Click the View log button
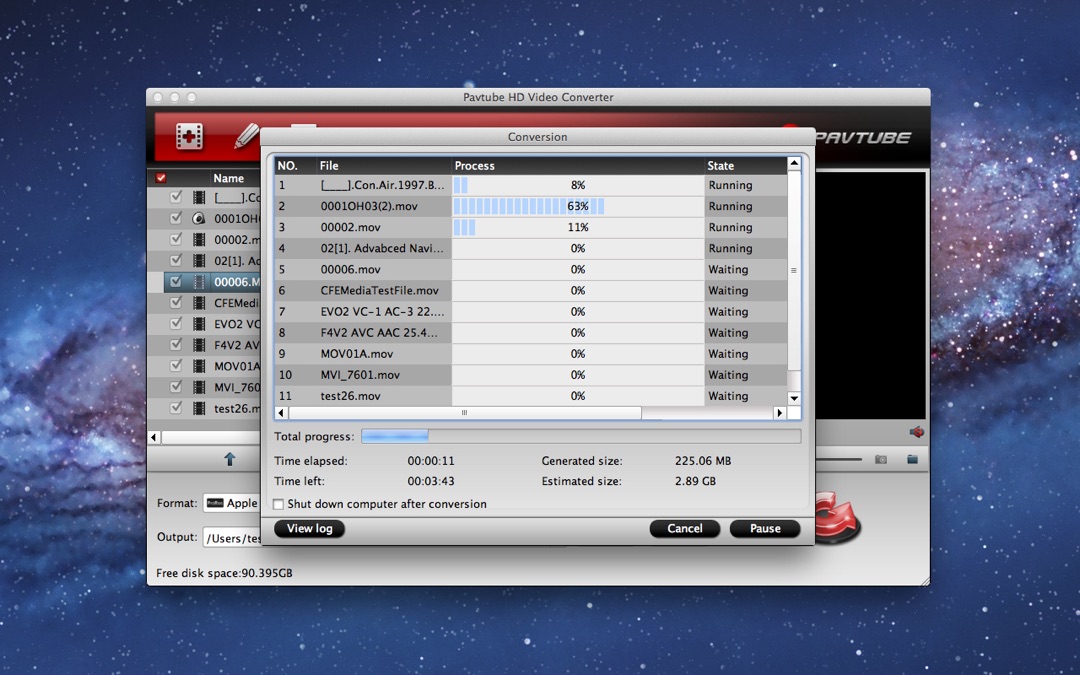 tap(309, 528)
